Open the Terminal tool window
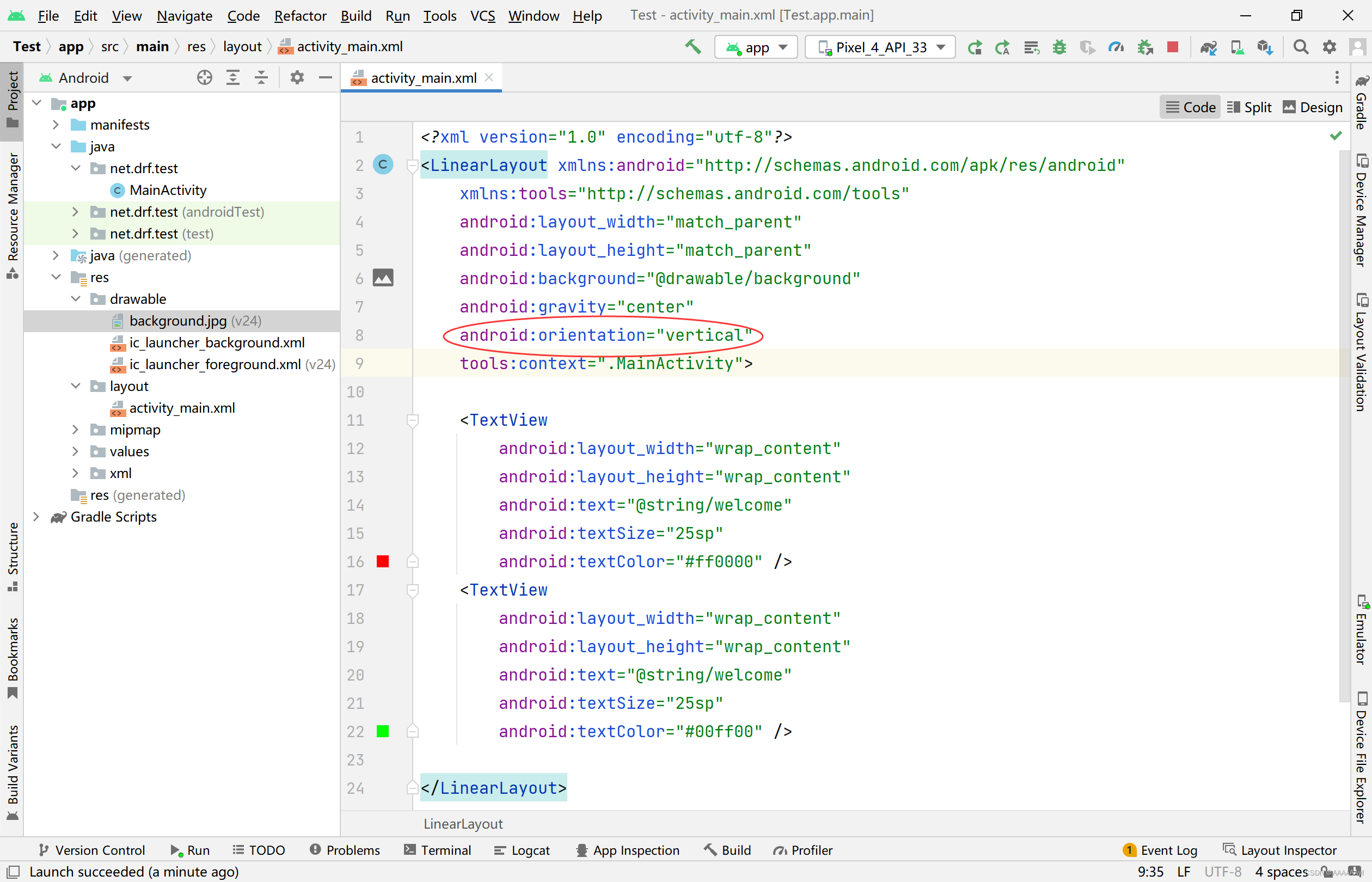 tap(438, 850)
